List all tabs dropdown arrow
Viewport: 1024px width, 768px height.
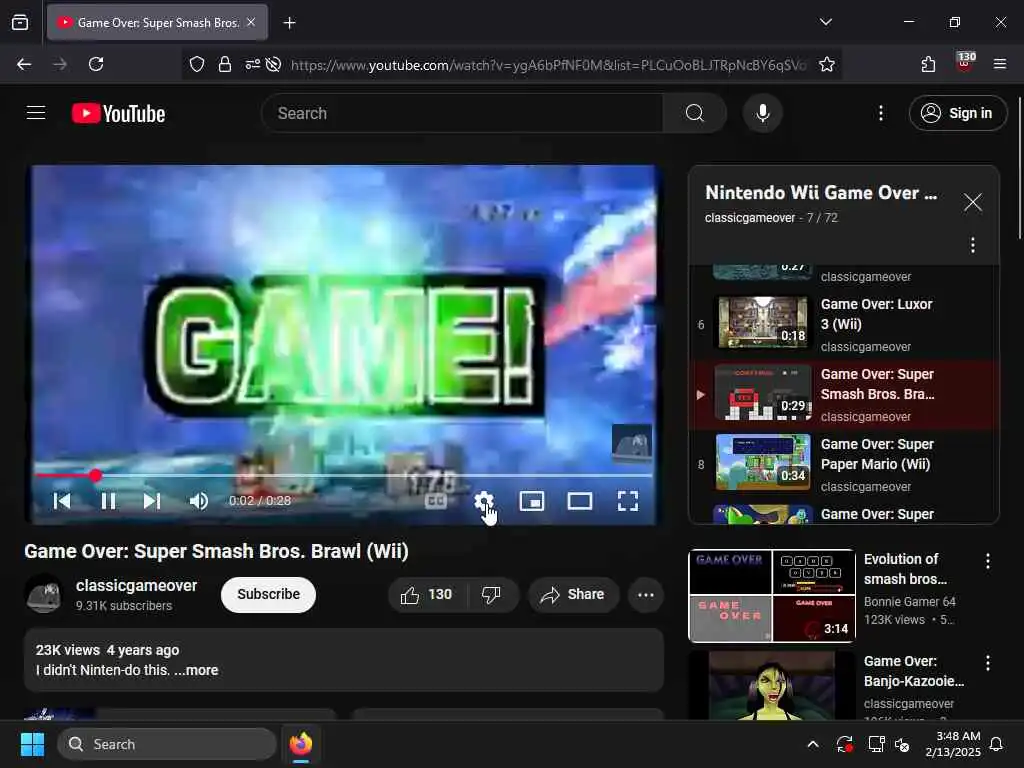[x=825, y=22]
